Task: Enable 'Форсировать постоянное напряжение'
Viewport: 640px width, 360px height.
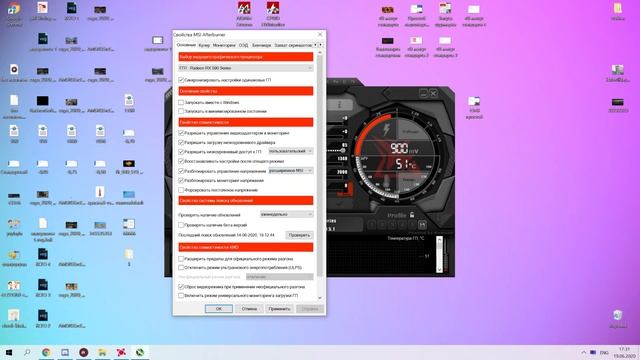Action: click(x=181, y=190)
